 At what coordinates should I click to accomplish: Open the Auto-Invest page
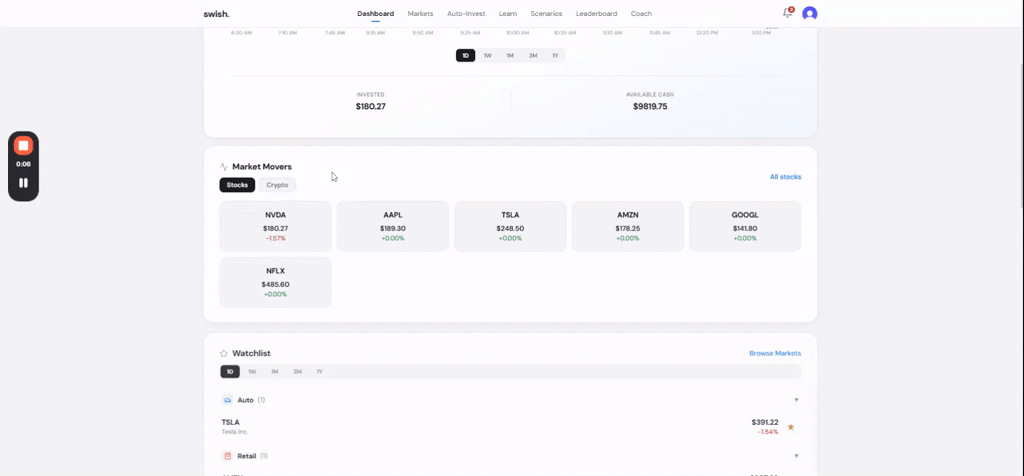(466, 14)
